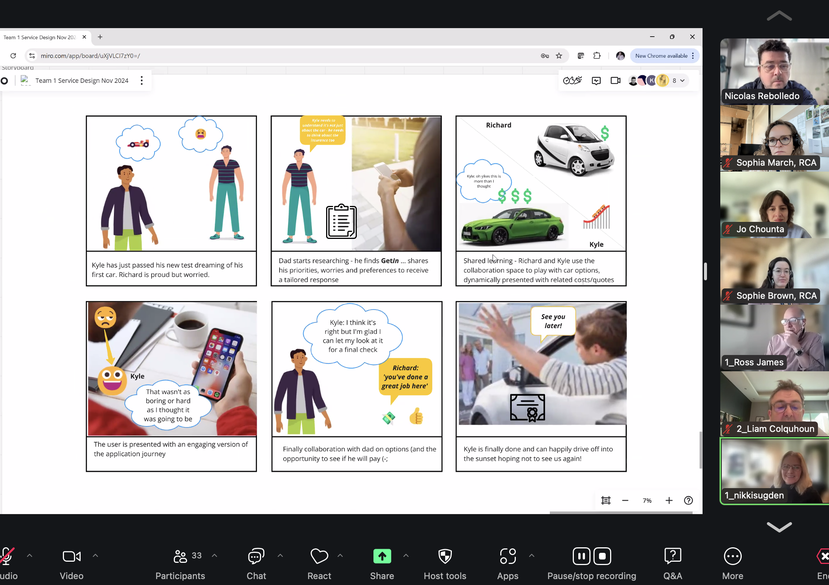Screen dimensions: 829x585
Task: Open the Participants list
Action: [180, 557]
